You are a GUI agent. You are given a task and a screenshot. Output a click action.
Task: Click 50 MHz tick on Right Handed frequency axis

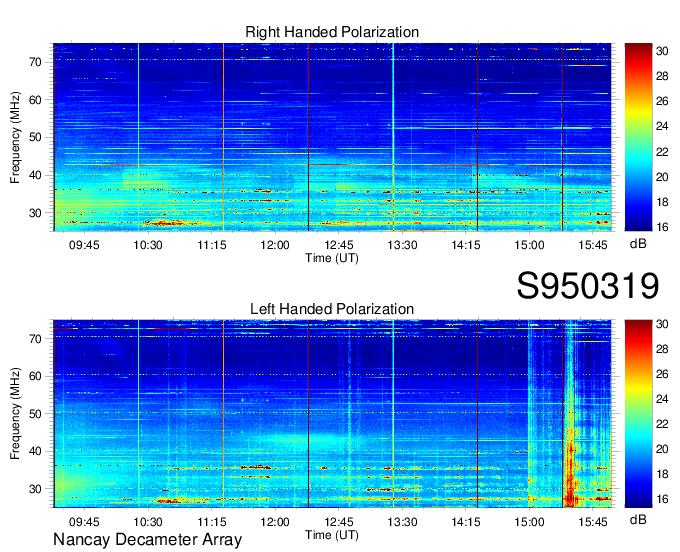(36, 138)
